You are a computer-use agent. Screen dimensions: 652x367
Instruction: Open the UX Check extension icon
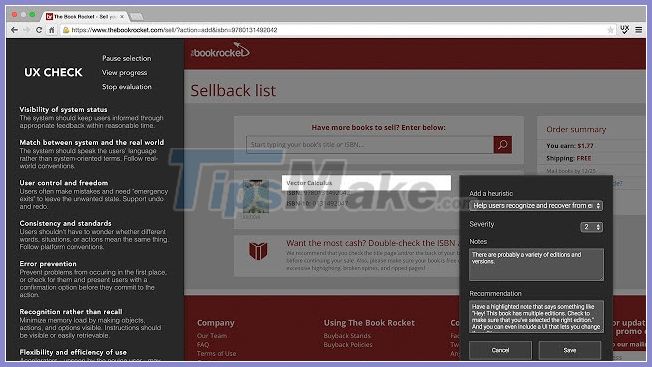625,30
